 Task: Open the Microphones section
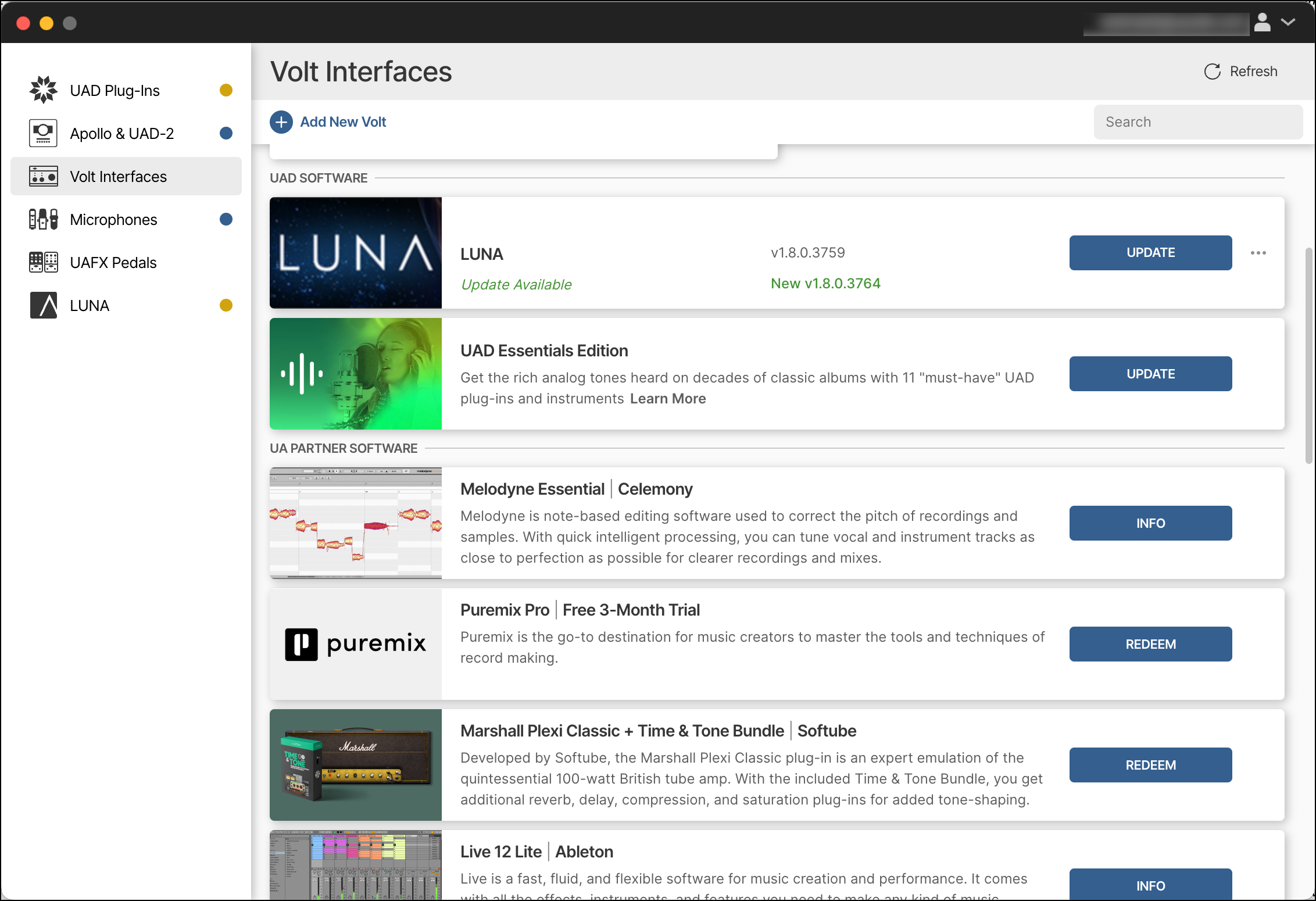(113, 219)
